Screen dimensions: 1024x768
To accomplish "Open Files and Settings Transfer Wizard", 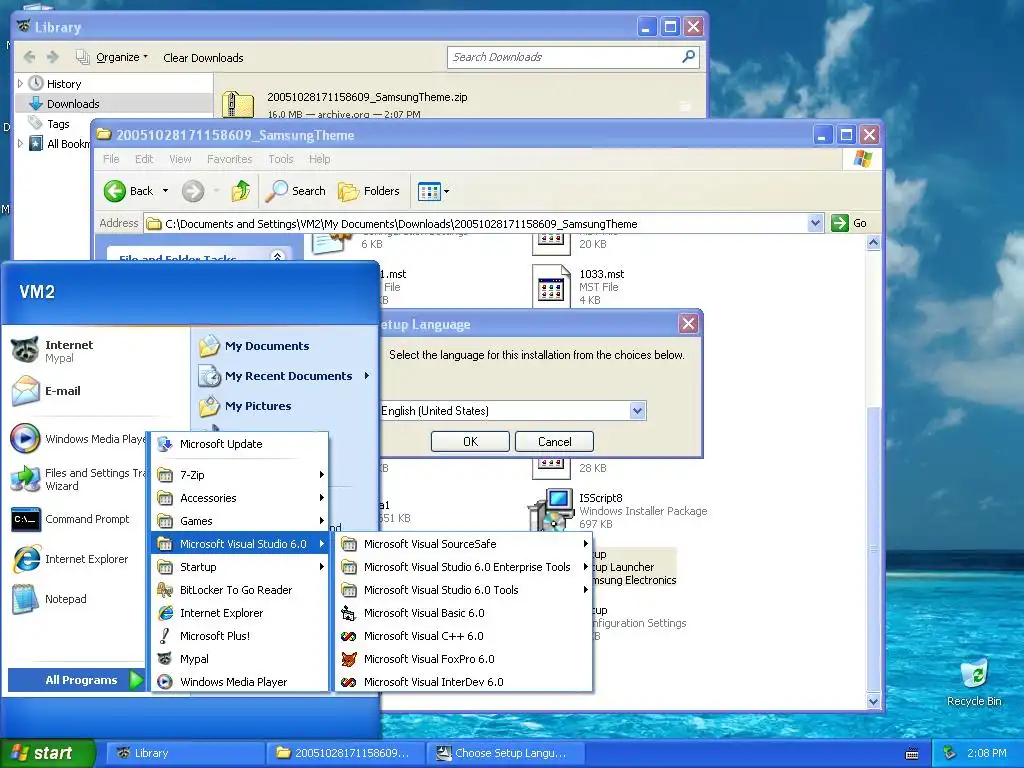I will [78, 479].
